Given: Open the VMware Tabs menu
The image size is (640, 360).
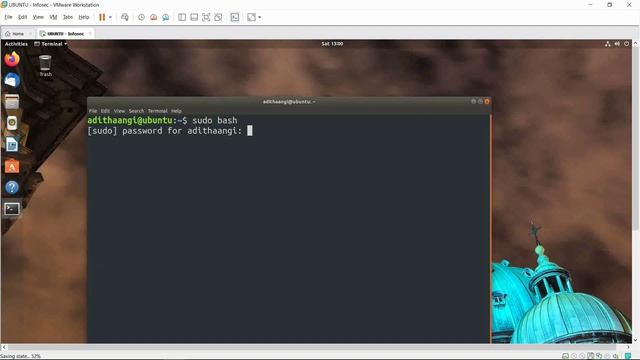Looking at the screenshot, I should coord(68,17).
